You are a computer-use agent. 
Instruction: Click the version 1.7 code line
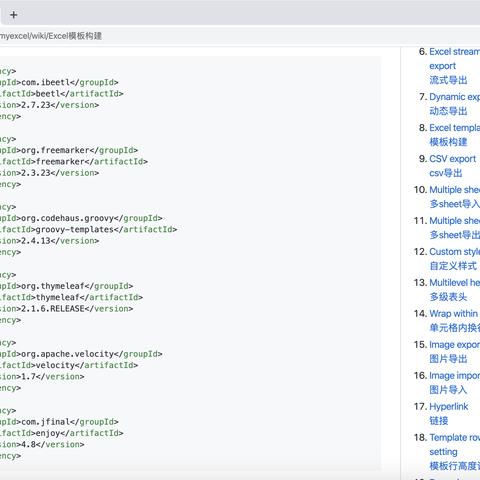point(42,377)
